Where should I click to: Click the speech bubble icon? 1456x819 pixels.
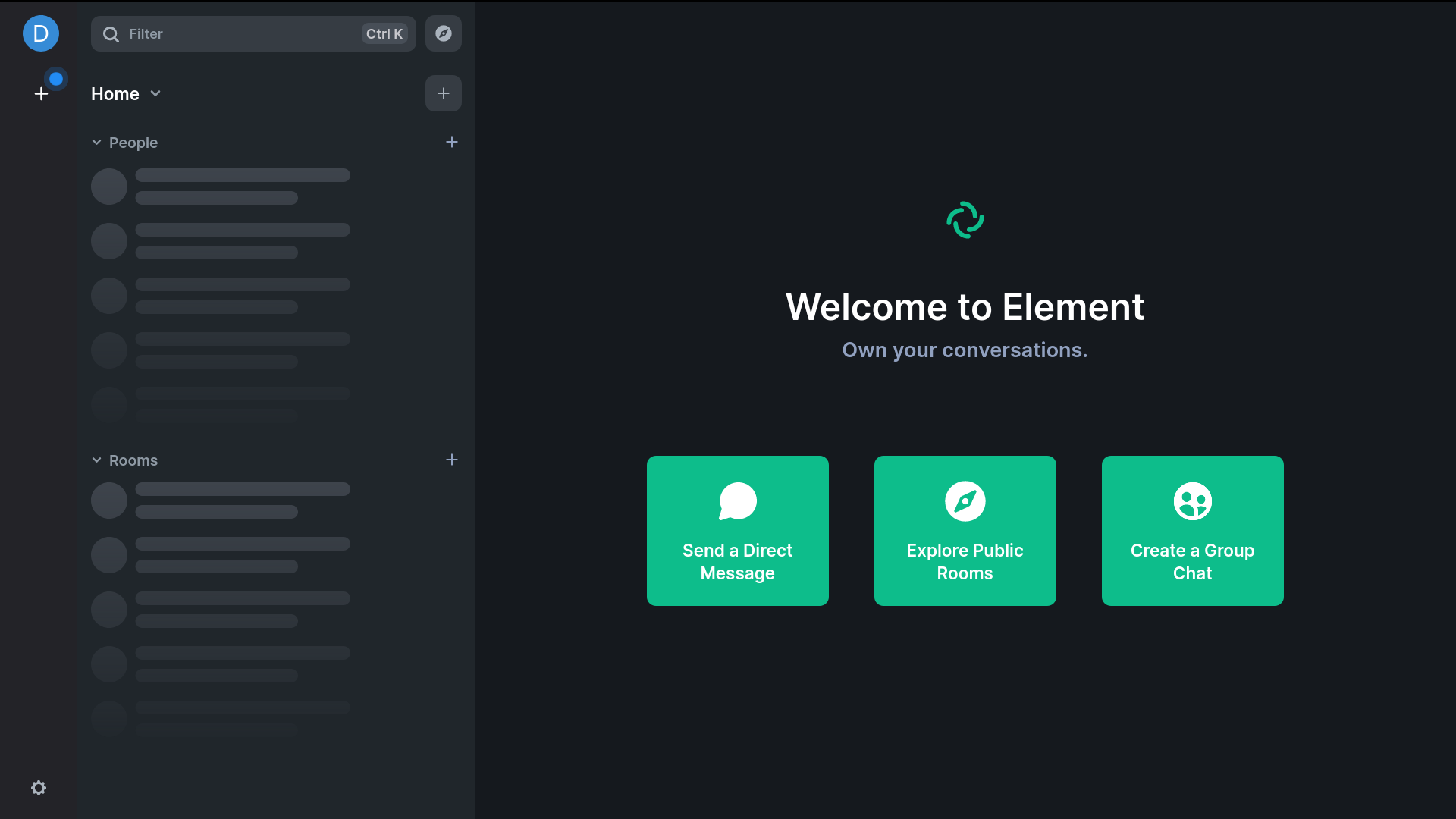737,501
